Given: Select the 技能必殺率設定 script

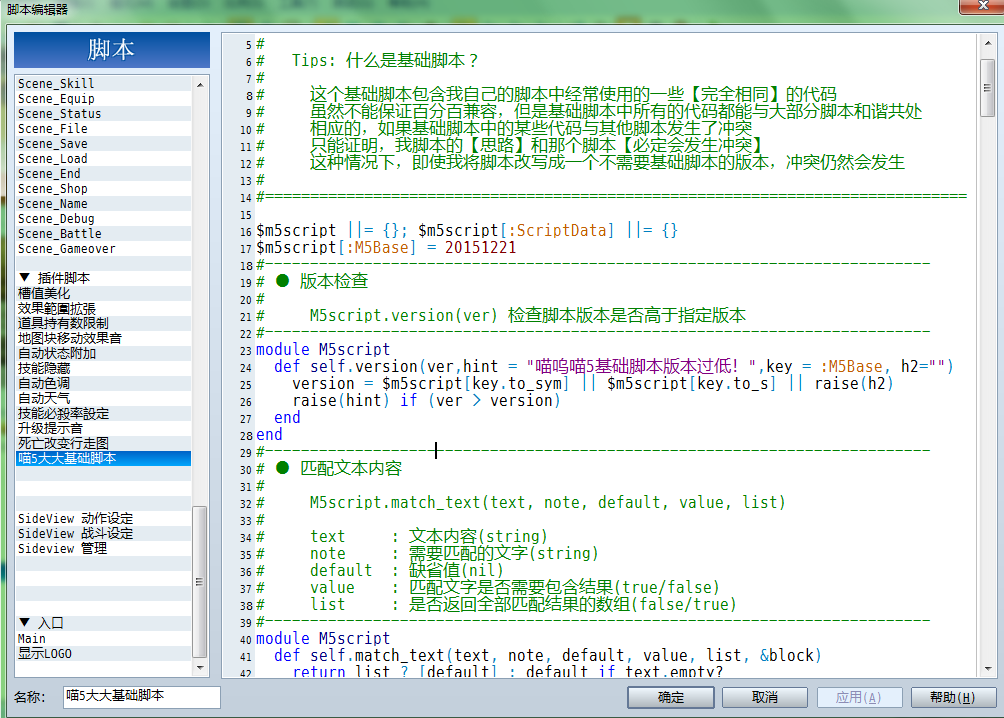Looking at the screenshot, I should click(x=103, y=414).
